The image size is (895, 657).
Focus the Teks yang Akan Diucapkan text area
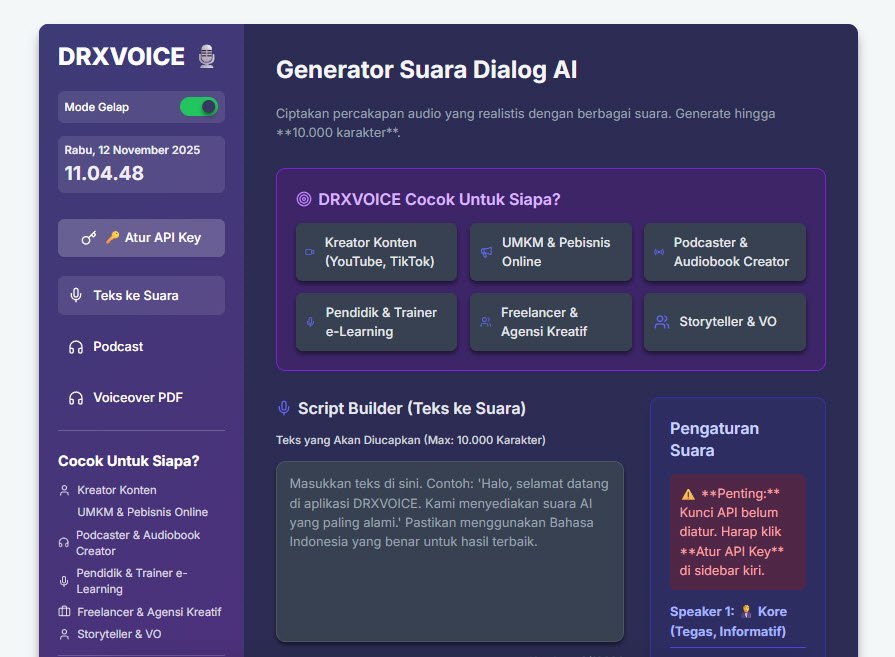click(x=450, y=551)
